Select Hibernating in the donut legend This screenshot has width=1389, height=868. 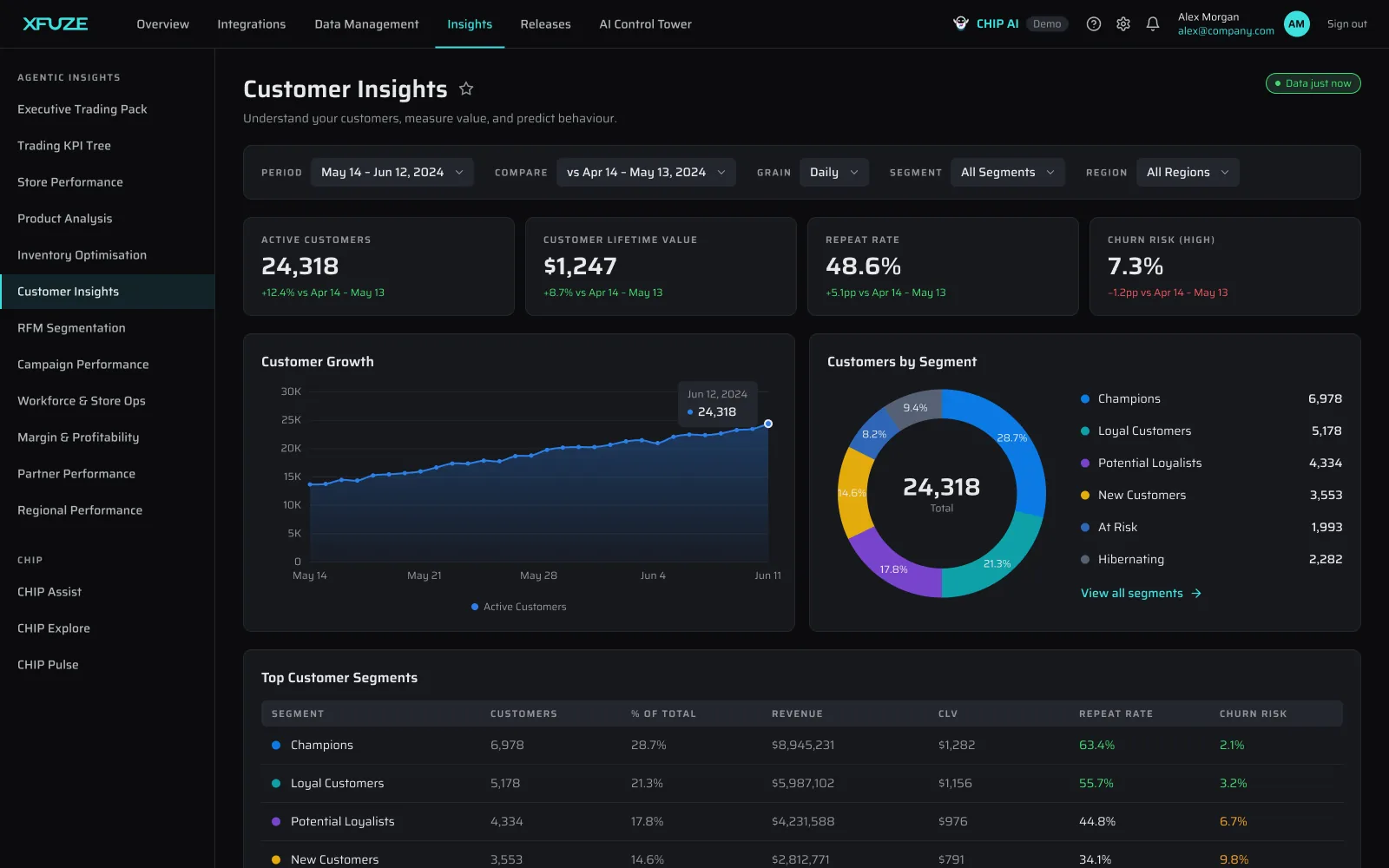tap(1211, 559)
